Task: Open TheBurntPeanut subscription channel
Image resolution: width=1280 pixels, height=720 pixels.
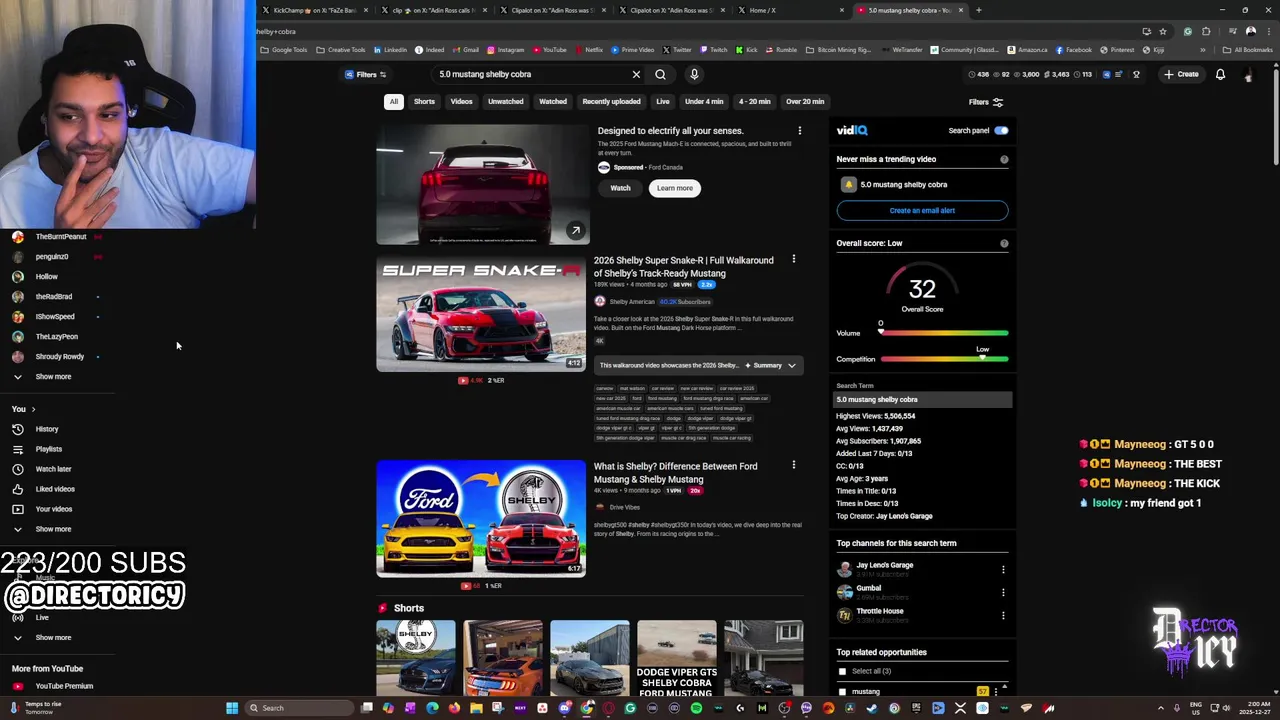Action: [x=60, y=237]
